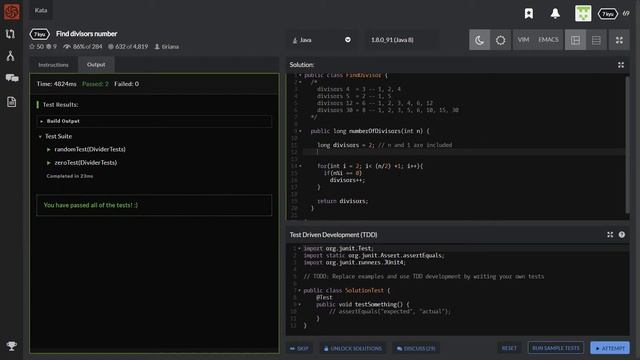Image resolution: width=640 pixels, height=360 pixels.
Task: Open the DISCUSS button
Action: [416, 349]
